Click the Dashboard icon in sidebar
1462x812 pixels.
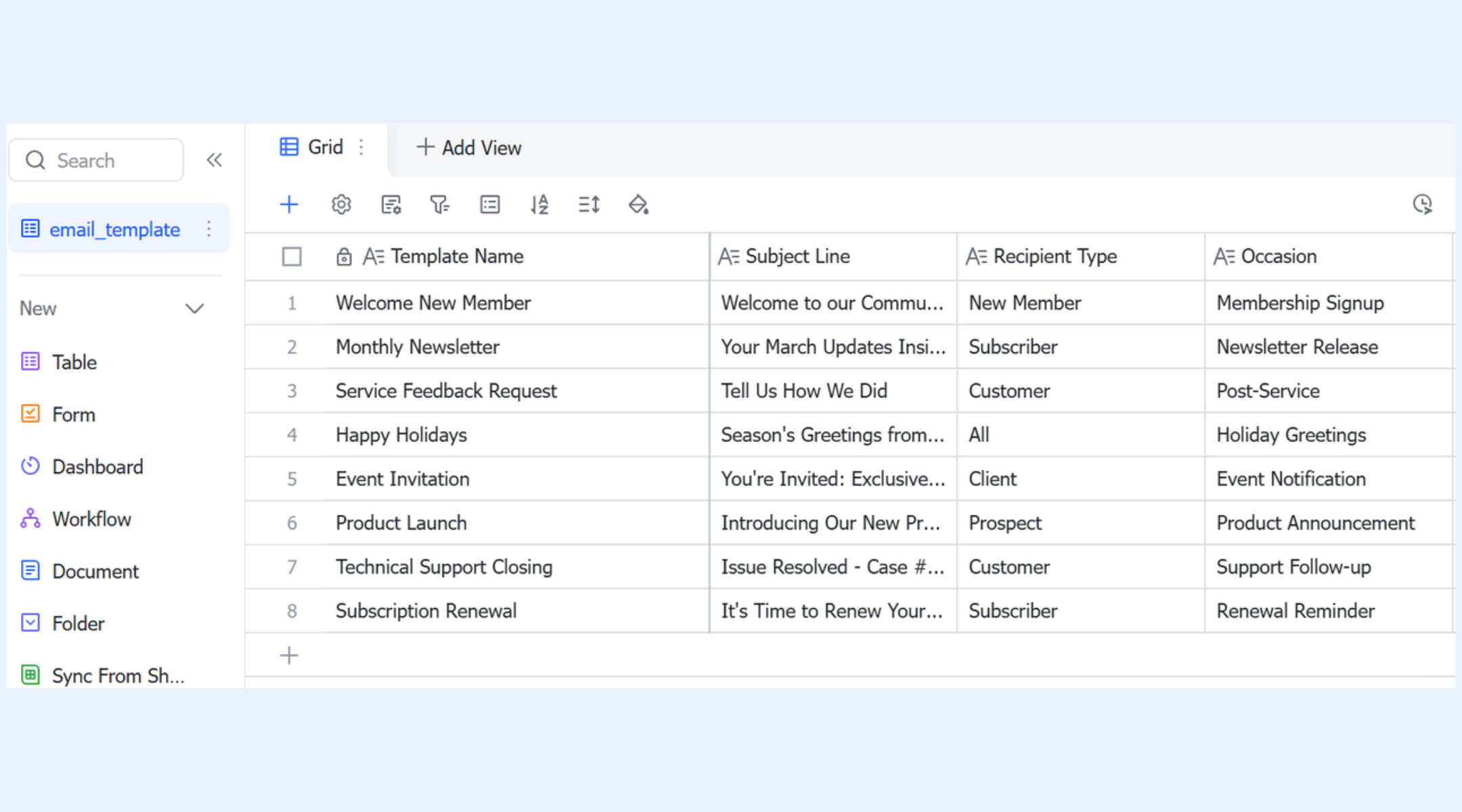point(30,466)
